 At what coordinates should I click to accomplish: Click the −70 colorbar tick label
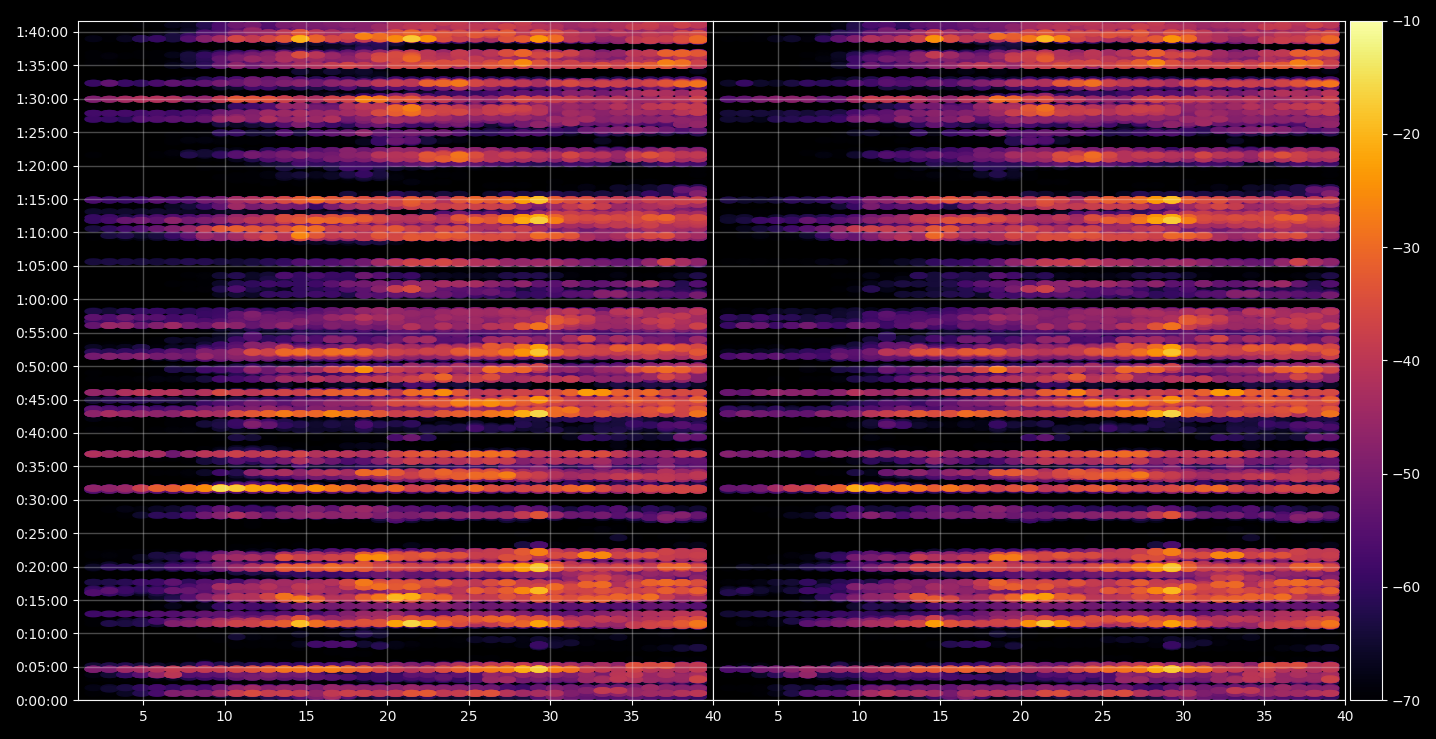pyautogui.click(x=1405, y=701)
